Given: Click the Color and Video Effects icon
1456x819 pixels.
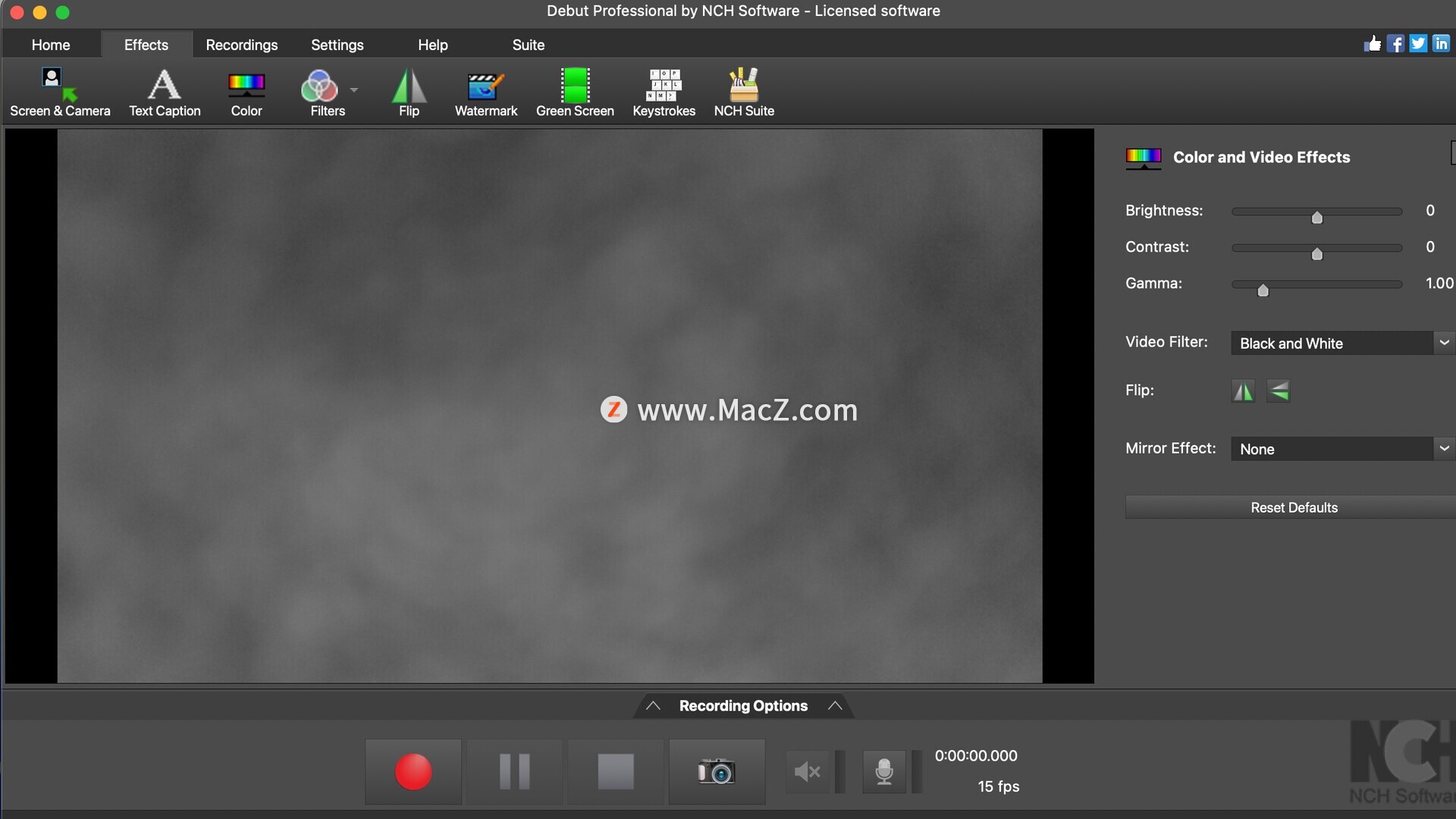Looking at the screenshot, I should point(1144,158).
